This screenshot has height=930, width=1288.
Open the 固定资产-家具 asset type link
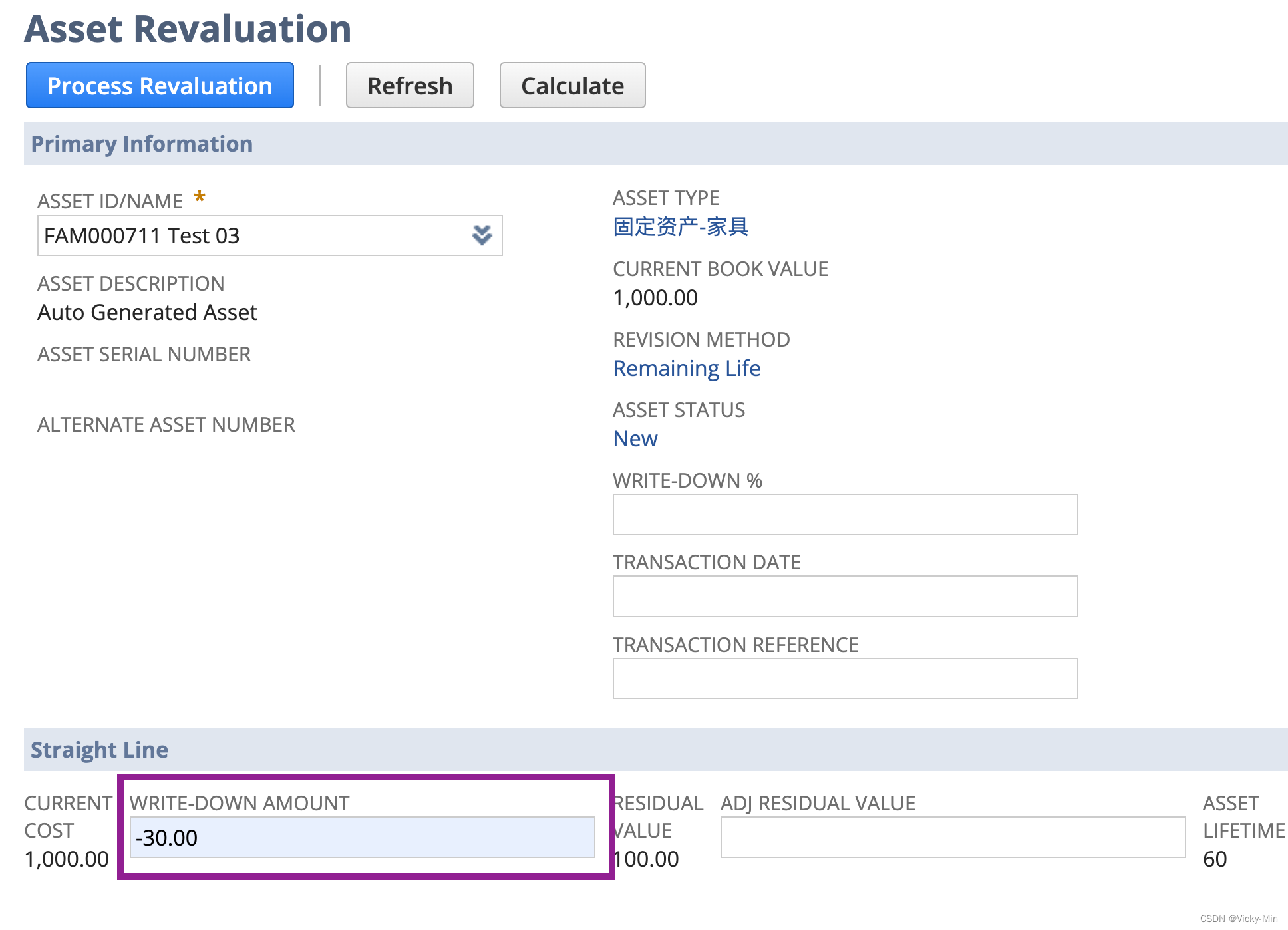coord(681,227)
